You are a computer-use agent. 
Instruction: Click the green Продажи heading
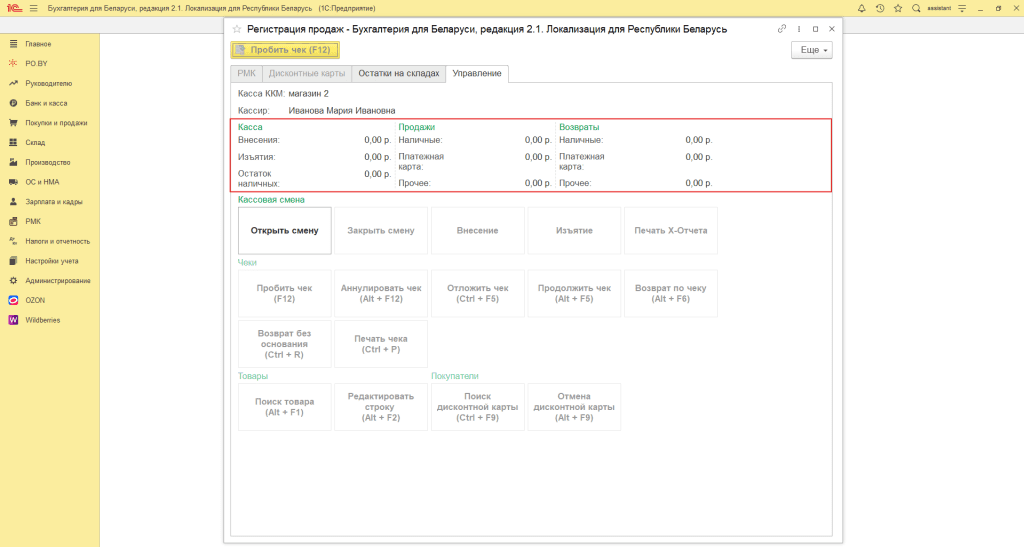click(x=417, y=127)
